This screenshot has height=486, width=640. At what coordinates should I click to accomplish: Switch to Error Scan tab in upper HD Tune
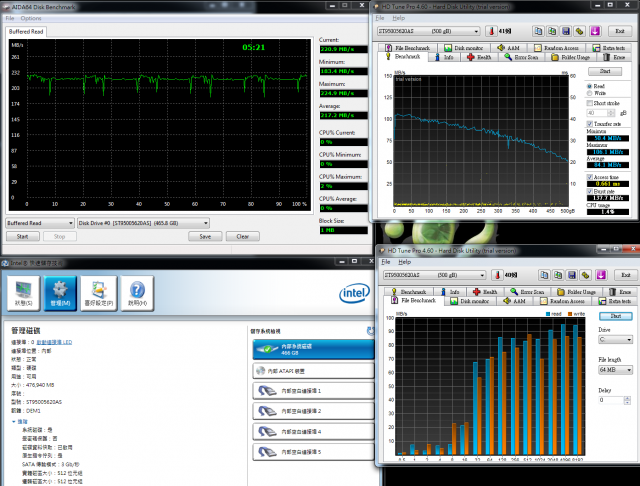click(x=521, y=57)
